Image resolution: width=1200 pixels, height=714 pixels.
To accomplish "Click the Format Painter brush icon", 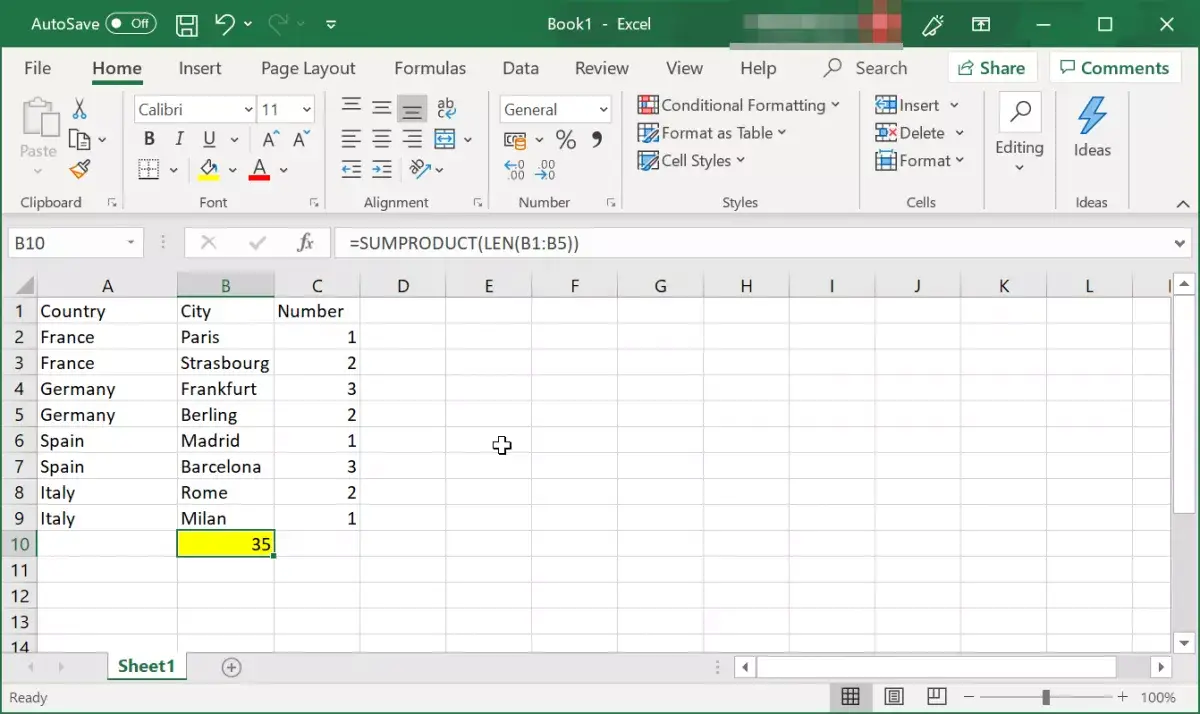I will click(x=80, y=170).
